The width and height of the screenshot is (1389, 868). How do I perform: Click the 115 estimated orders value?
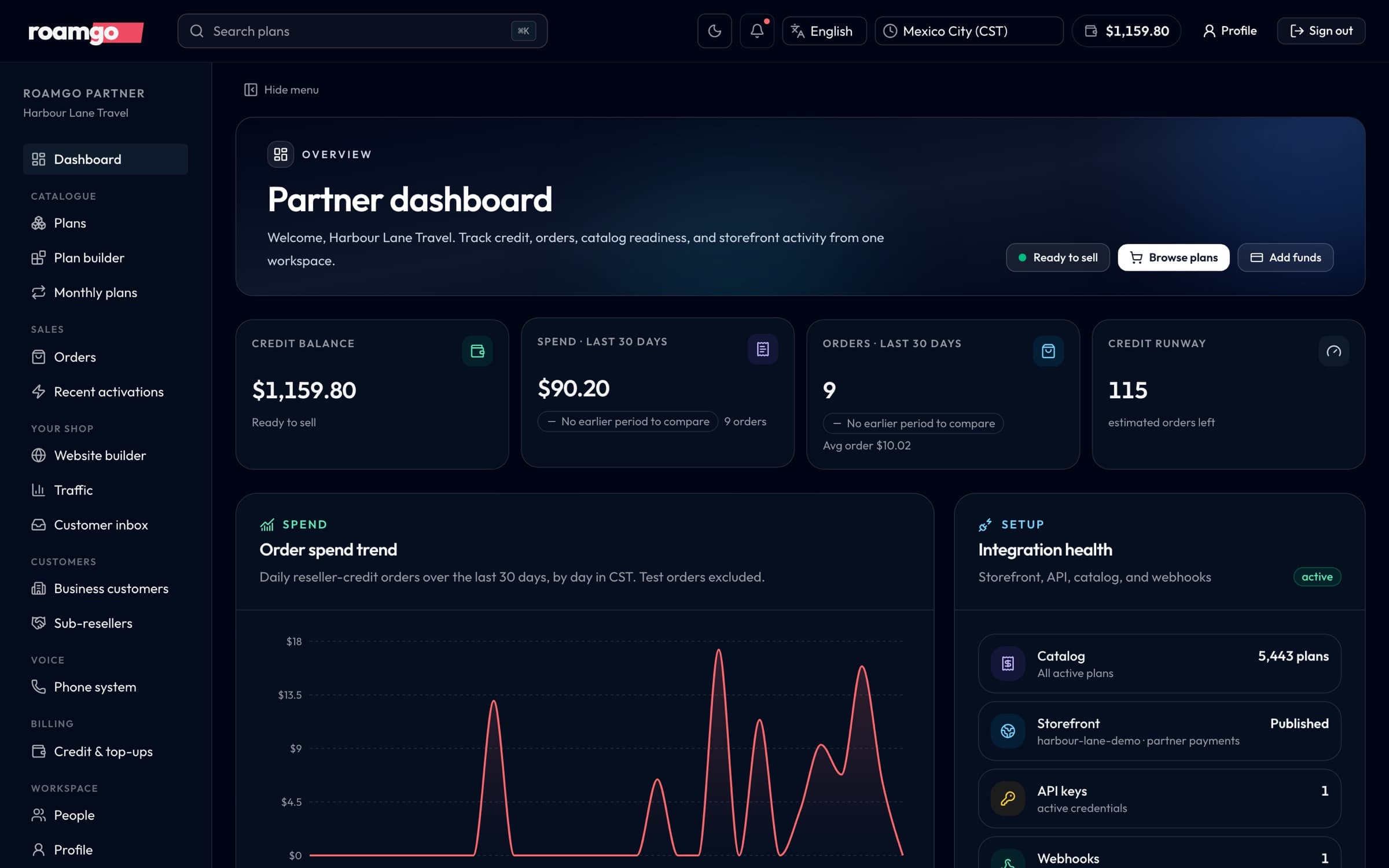[1127, 390]
